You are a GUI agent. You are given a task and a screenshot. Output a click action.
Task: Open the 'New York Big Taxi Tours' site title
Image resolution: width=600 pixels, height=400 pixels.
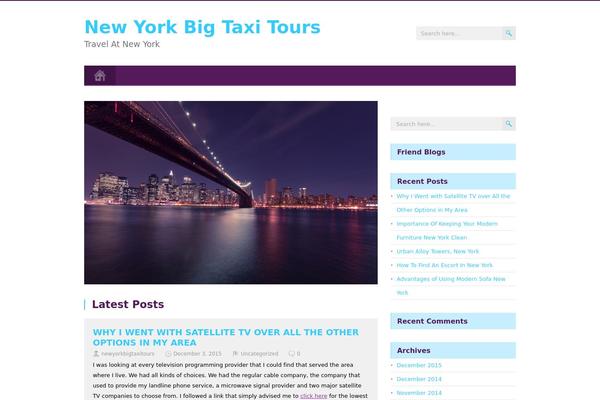[x=202, y=27]
